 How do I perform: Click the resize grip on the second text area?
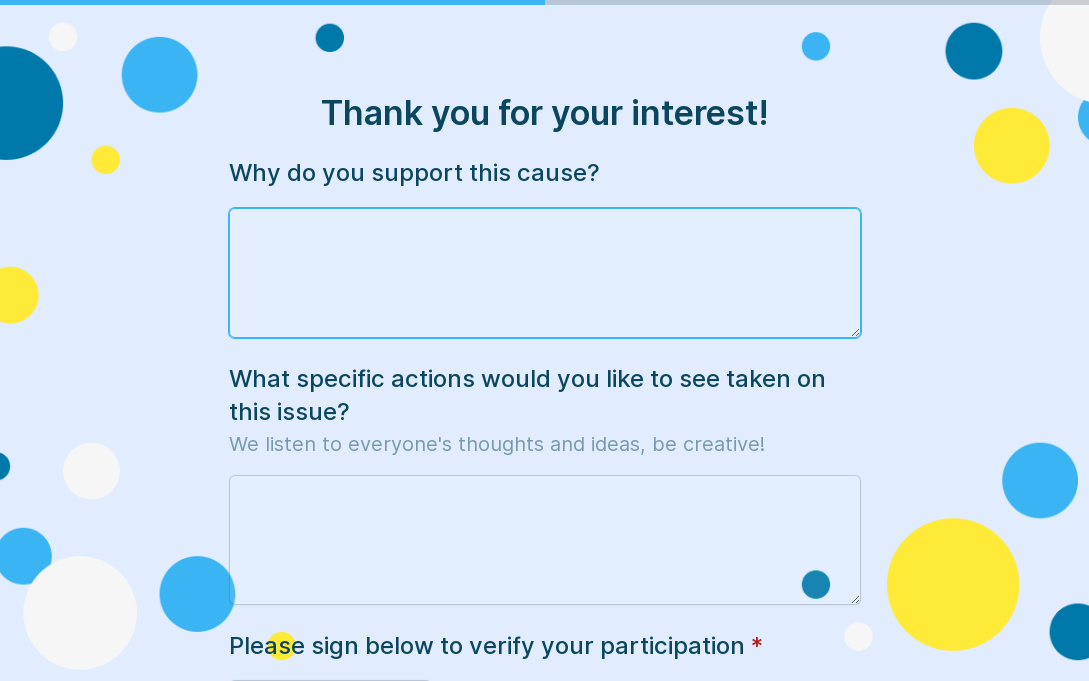tap(855, 599)
